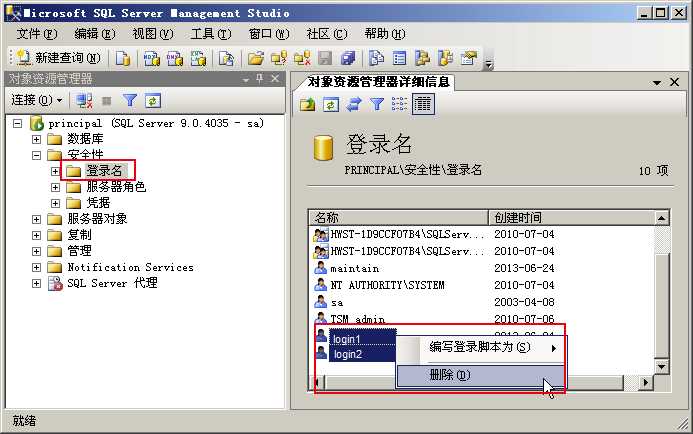
Task: Open the 连接(O) connect dropdown
Action: [x=37, y=100]
